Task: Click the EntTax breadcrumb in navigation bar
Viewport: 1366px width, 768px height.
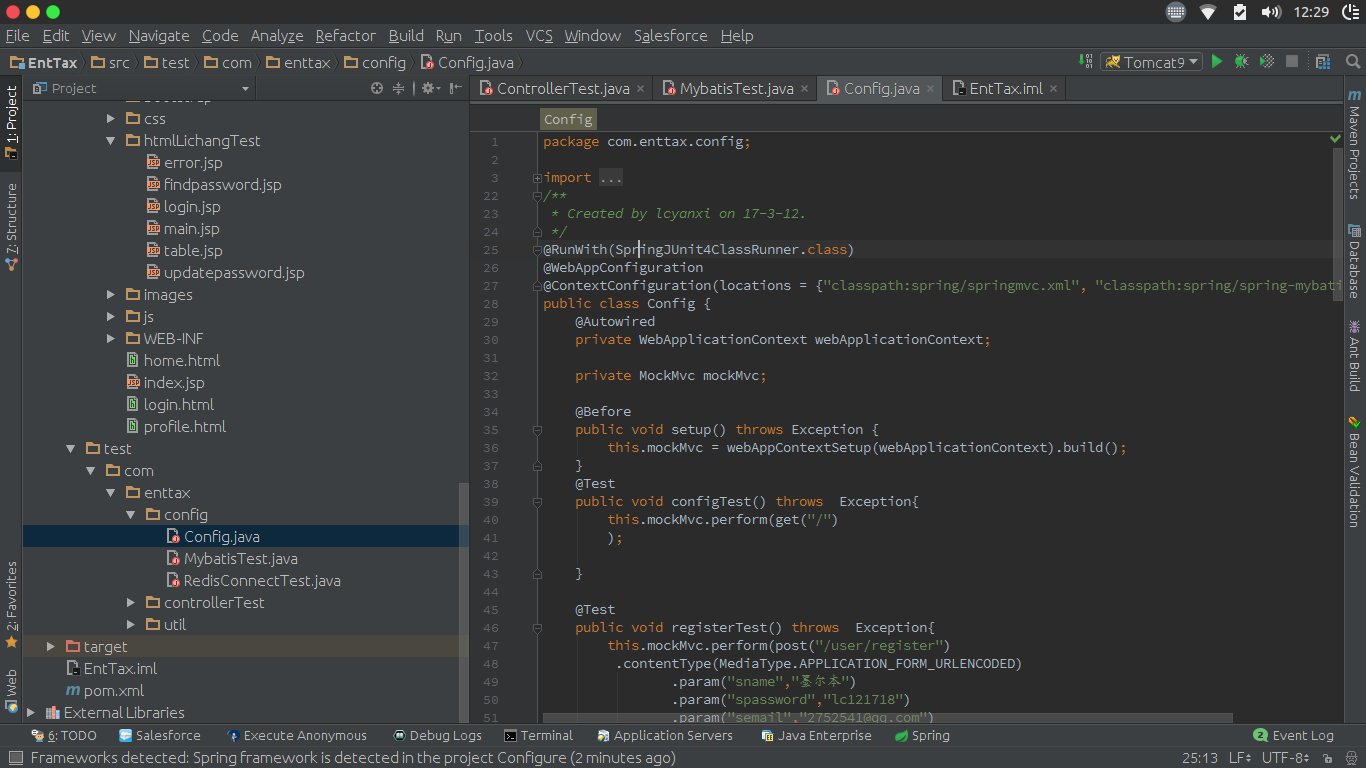Action: [43, 62]
